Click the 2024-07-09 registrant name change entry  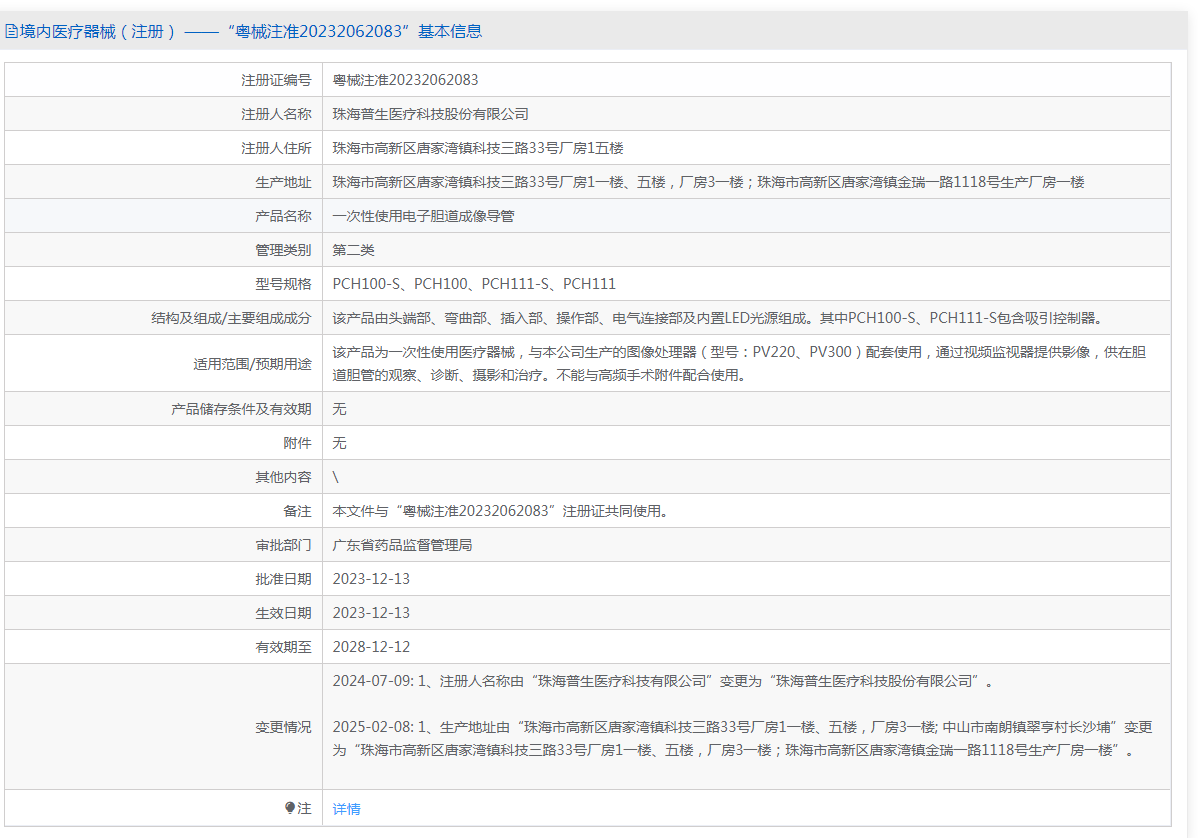click(663, 681)
